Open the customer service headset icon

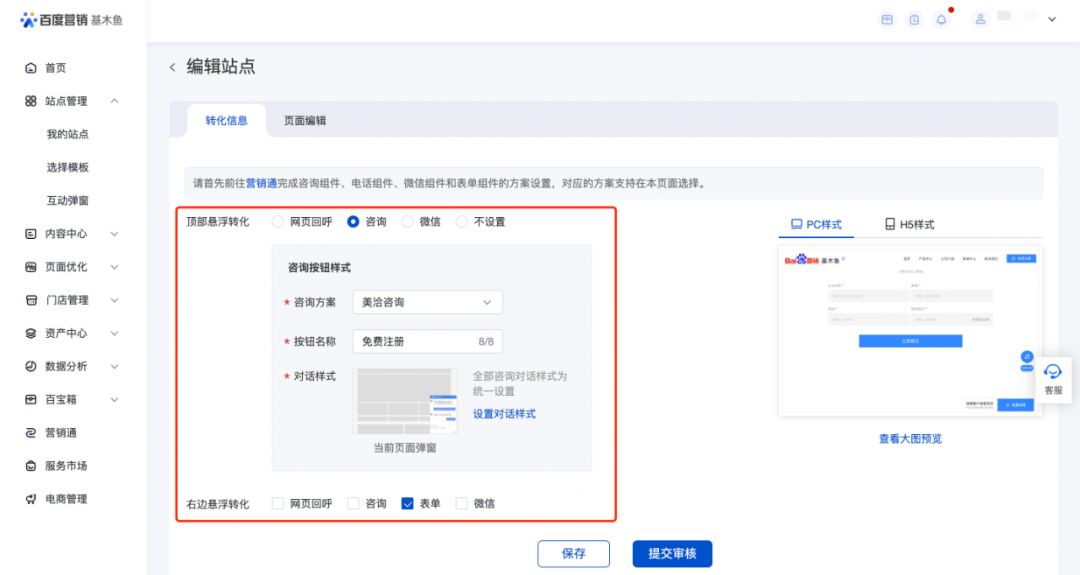coord(1053,372)
